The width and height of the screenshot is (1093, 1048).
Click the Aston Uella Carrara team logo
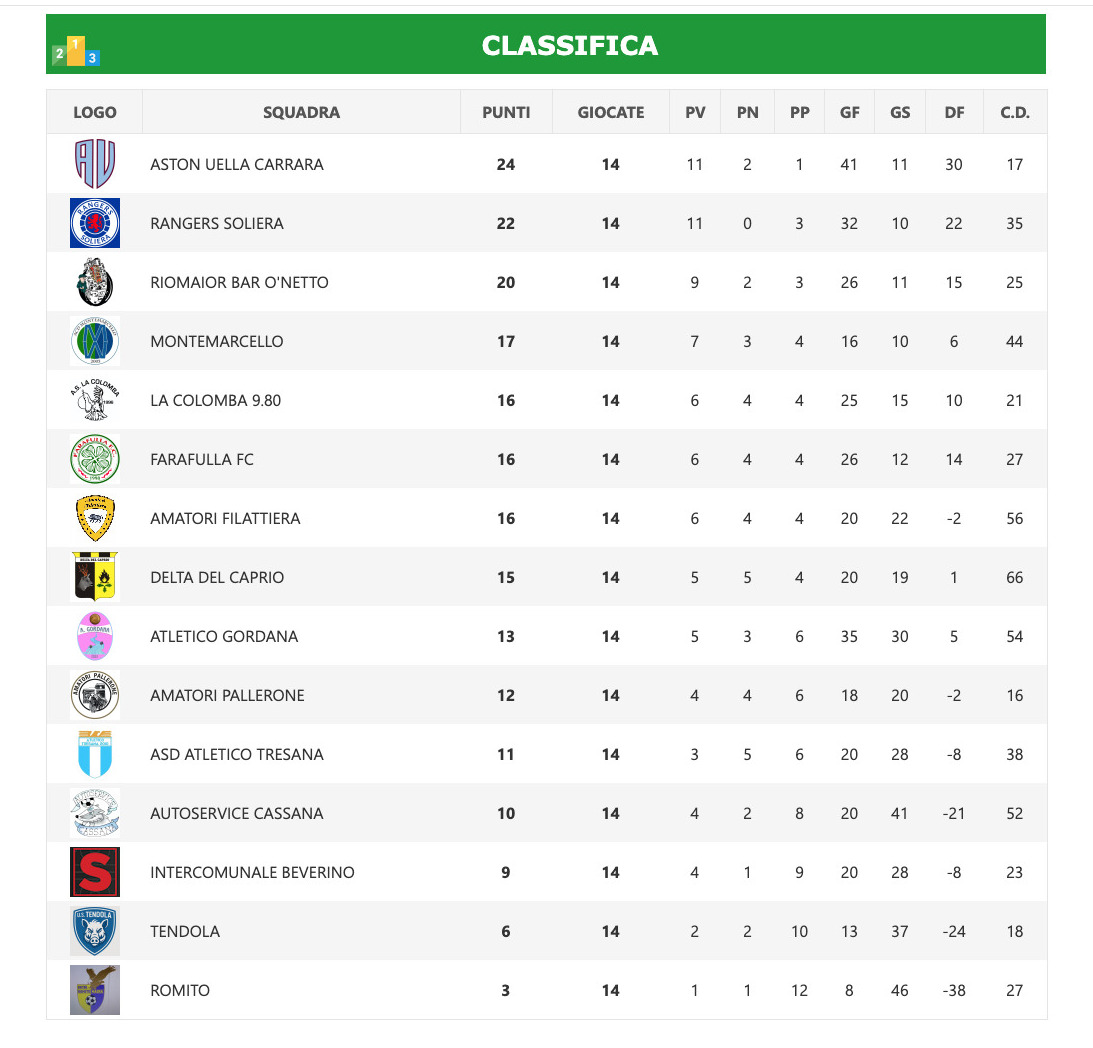tap(95, 164)
